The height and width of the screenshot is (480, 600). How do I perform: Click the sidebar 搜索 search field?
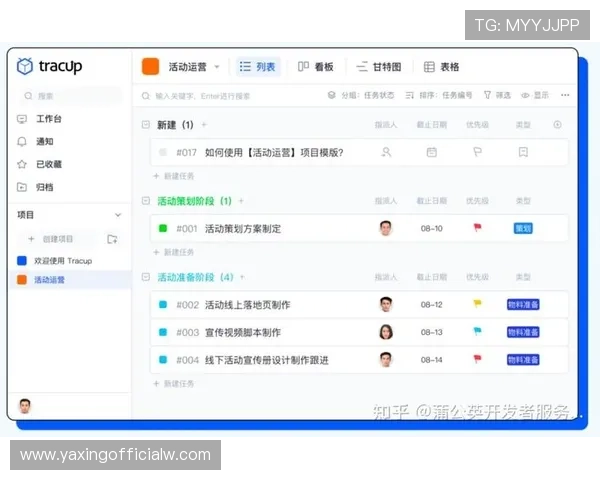tap(71, 96)
